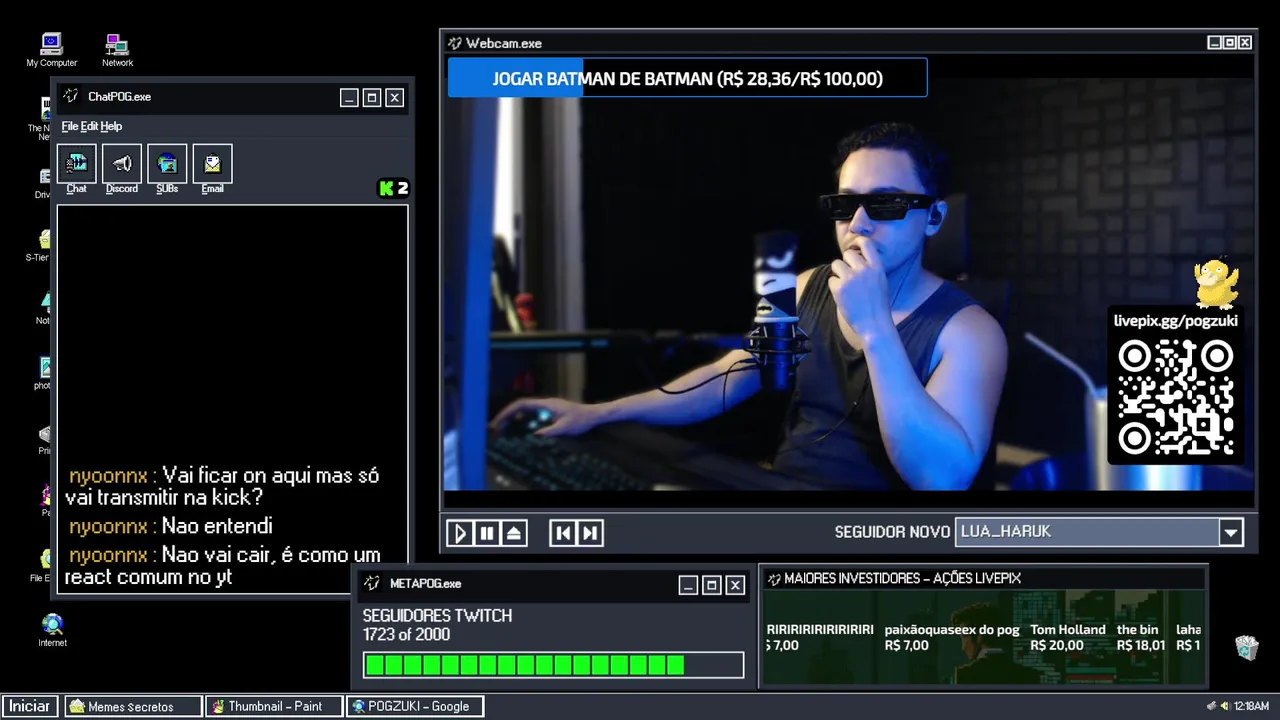Switch to Thumbnail - Paint taskbar item
The height and width of the screenshot is (720, 1280).
pyautogui.click(x=274, y=706)
